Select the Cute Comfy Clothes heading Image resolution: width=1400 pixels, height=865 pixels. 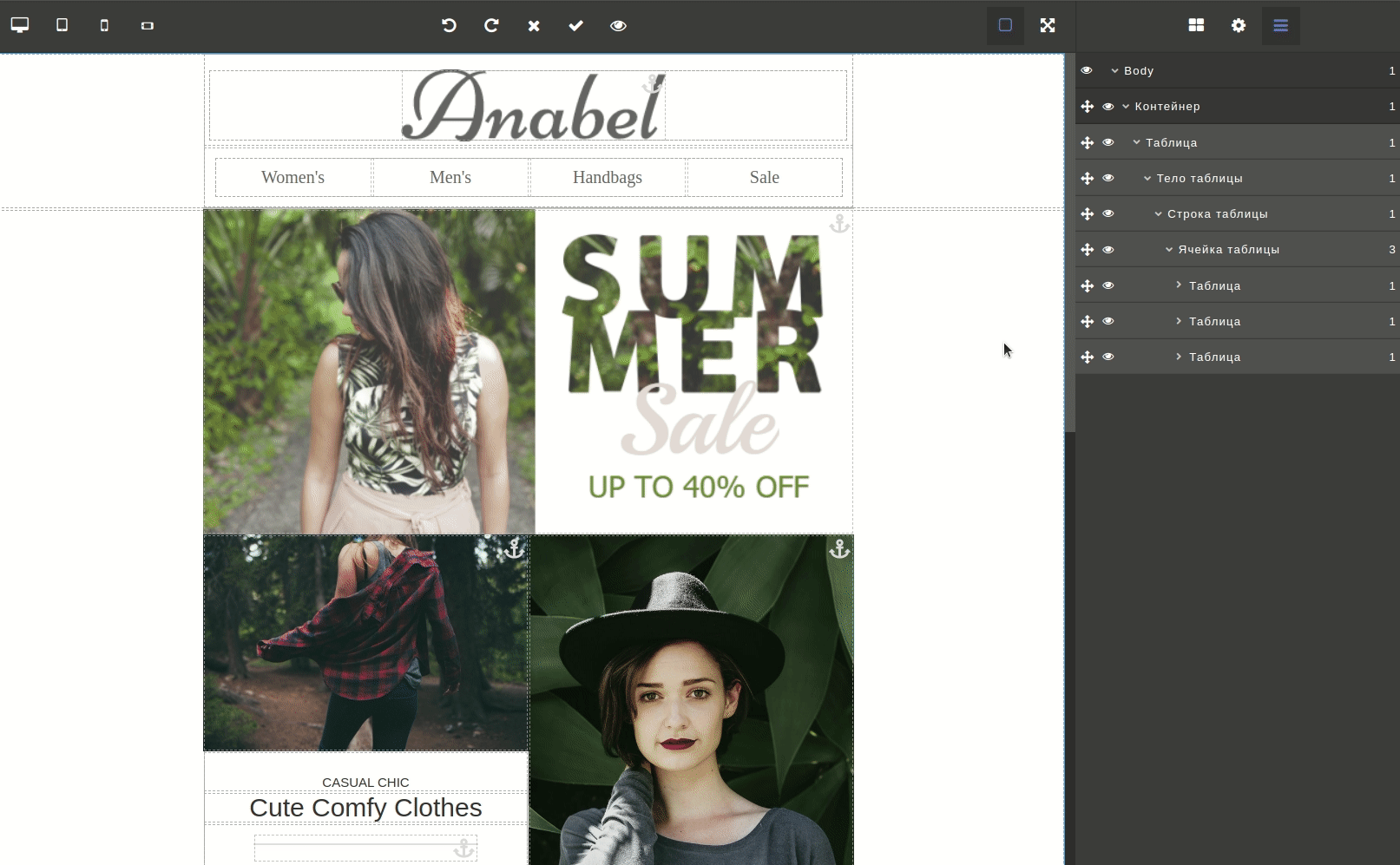pyautogui.click(x=365, y=808)
